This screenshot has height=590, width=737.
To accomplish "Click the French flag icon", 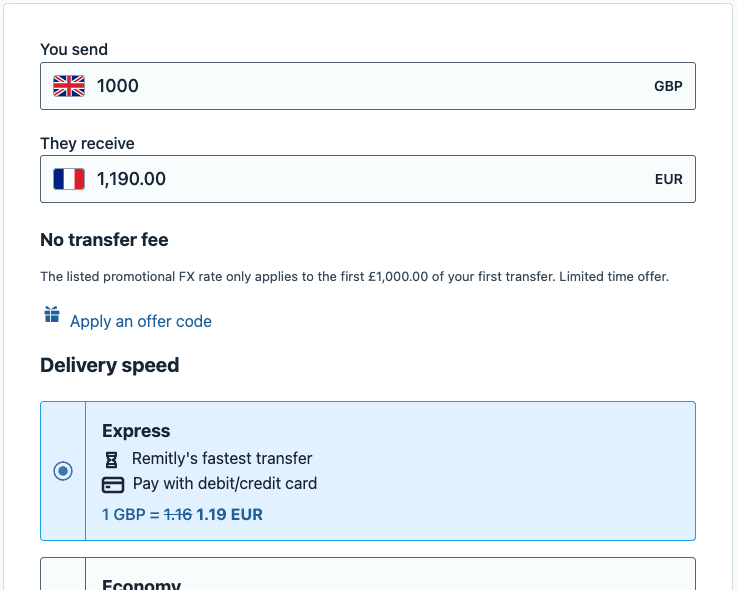I will 69,179.
